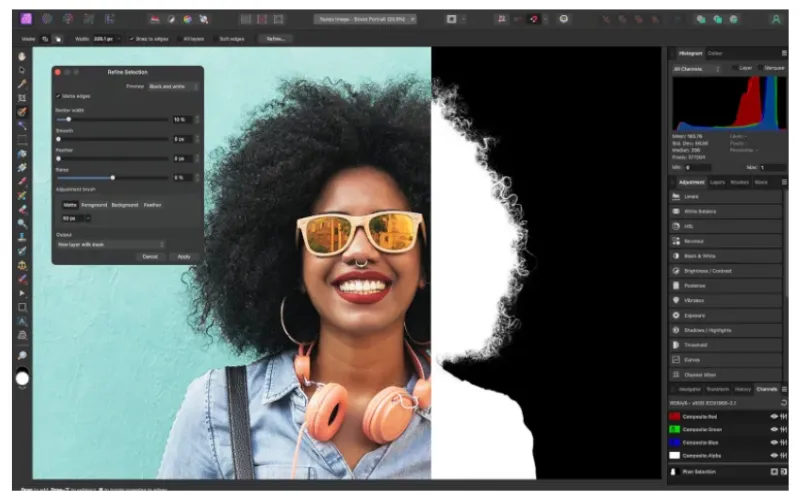
Task: Open the Photo persona icon
Action: pyautogui.click(x=26, y=19)
